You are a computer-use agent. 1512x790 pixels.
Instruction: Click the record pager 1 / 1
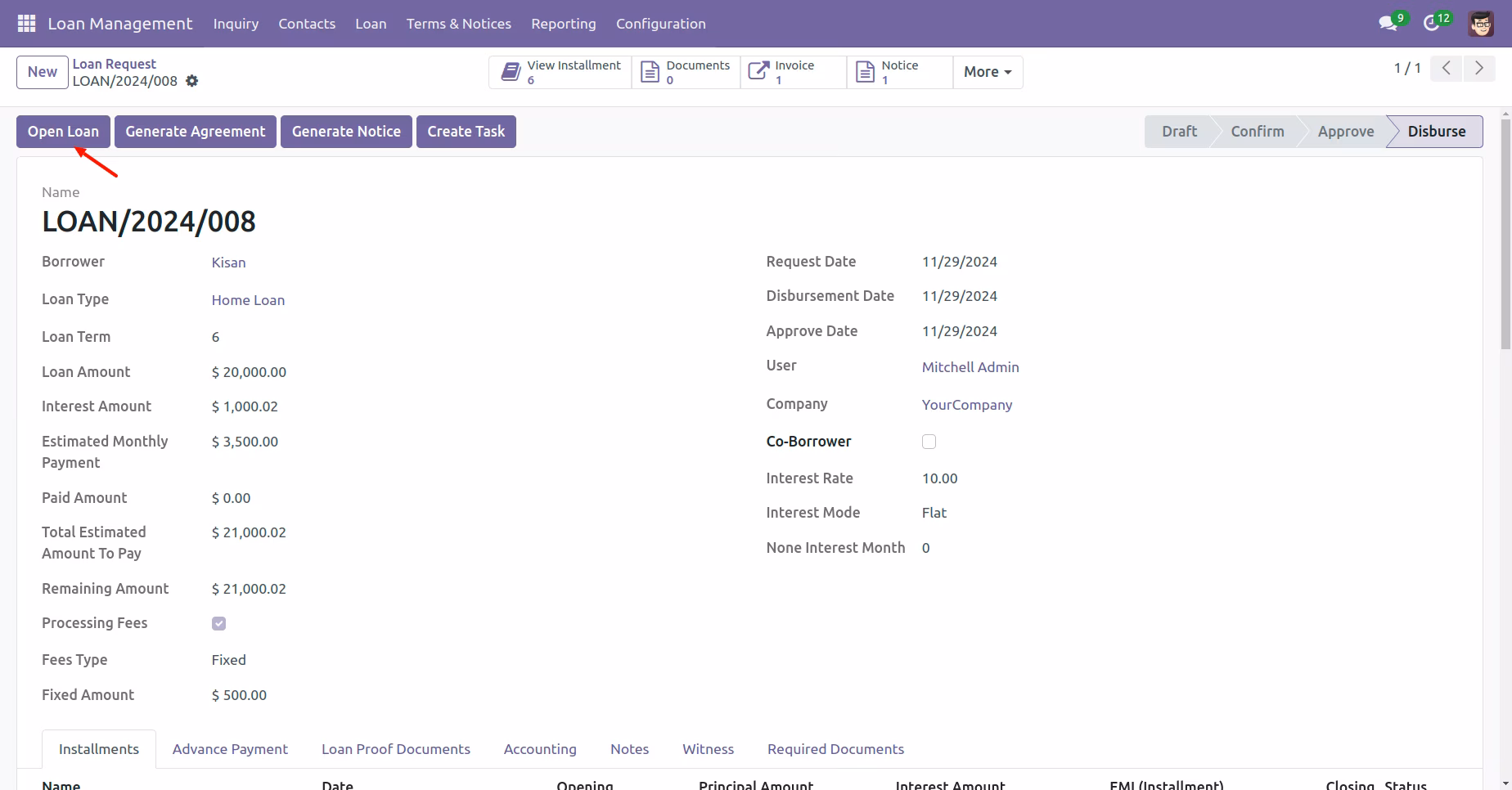(x=1407, y=69)
